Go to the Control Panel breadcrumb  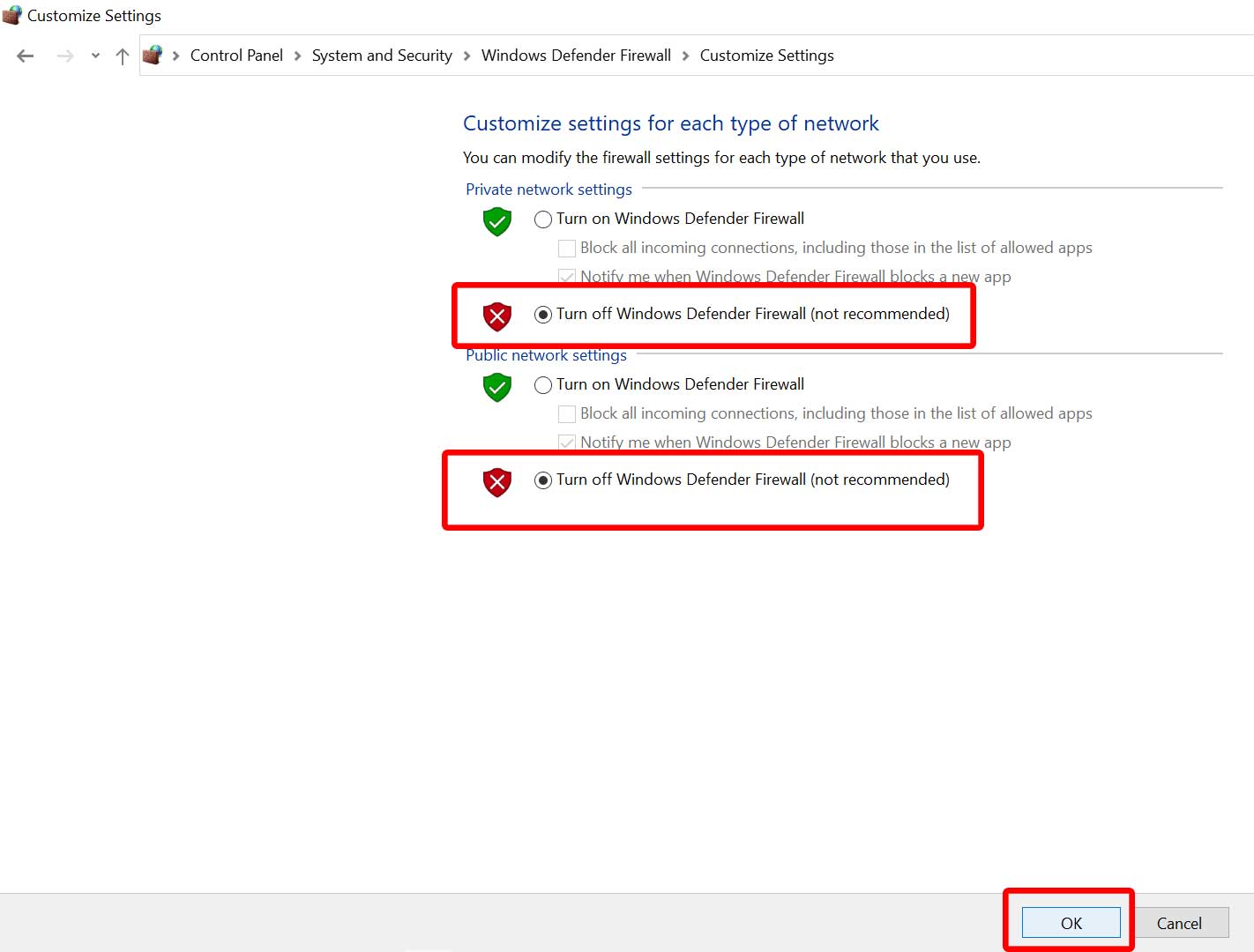point(236,56)
